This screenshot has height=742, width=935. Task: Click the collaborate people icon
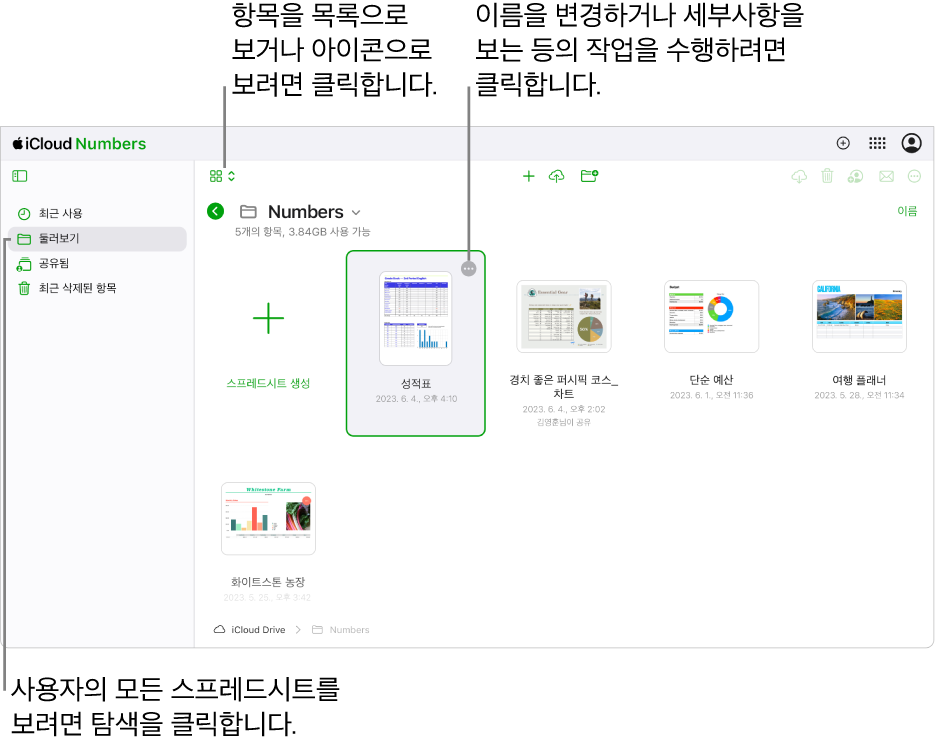(x=856, y=176)
